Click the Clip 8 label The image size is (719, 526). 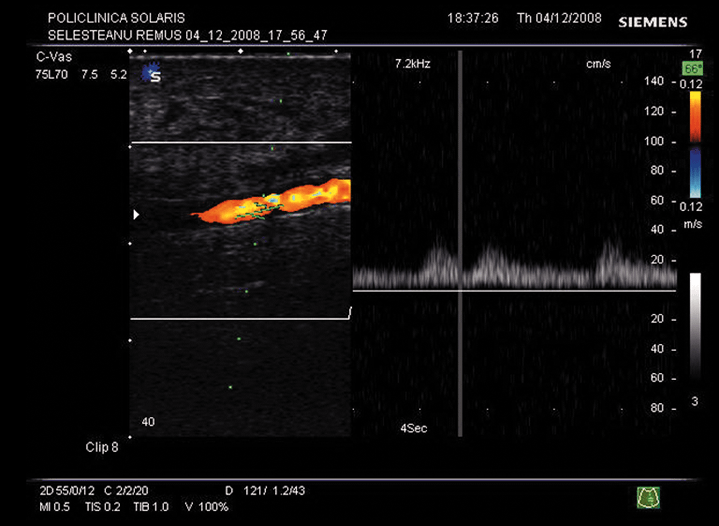click(x=102, y=447)
